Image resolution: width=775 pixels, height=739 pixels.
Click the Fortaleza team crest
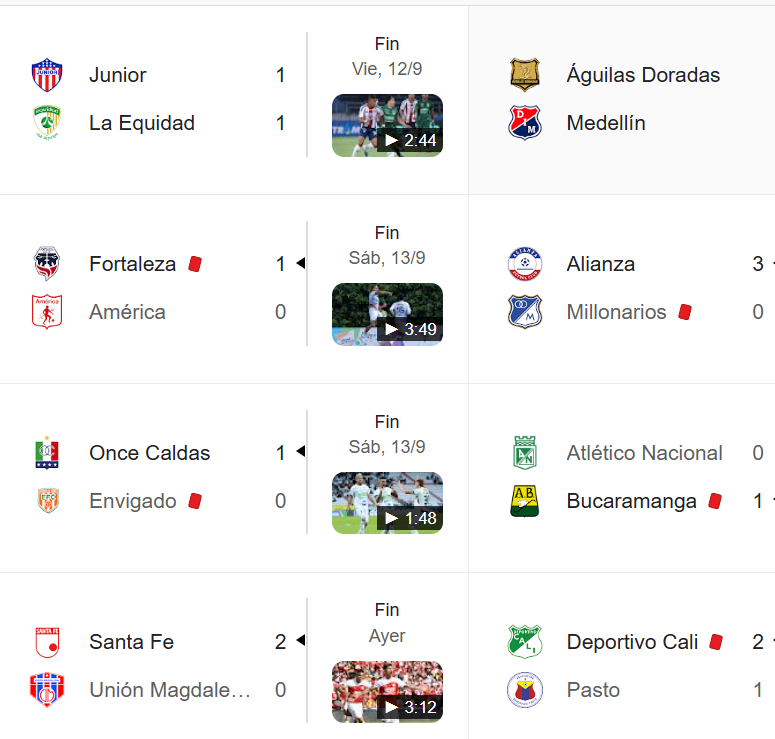(47, 263)
